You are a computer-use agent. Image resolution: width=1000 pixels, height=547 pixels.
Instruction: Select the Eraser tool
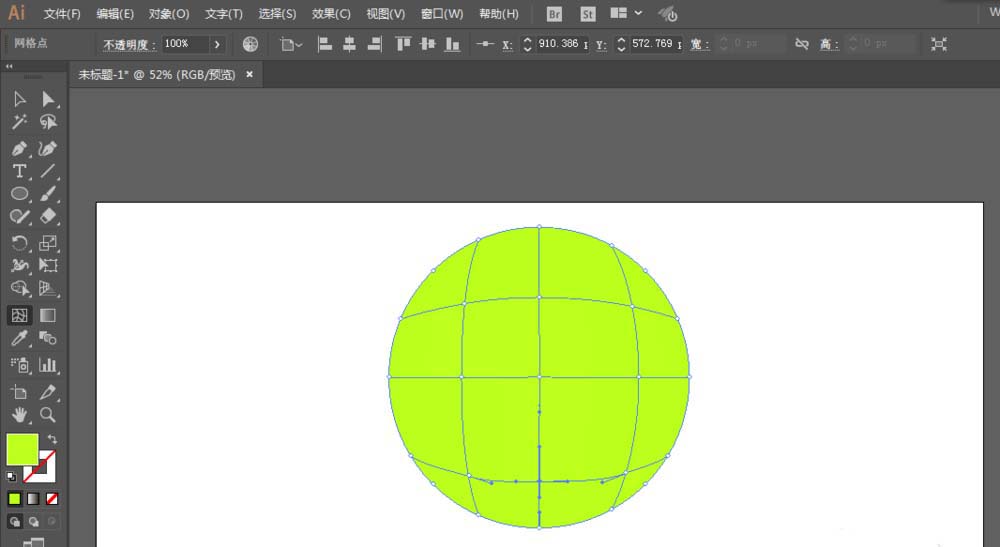click(48, 217)
